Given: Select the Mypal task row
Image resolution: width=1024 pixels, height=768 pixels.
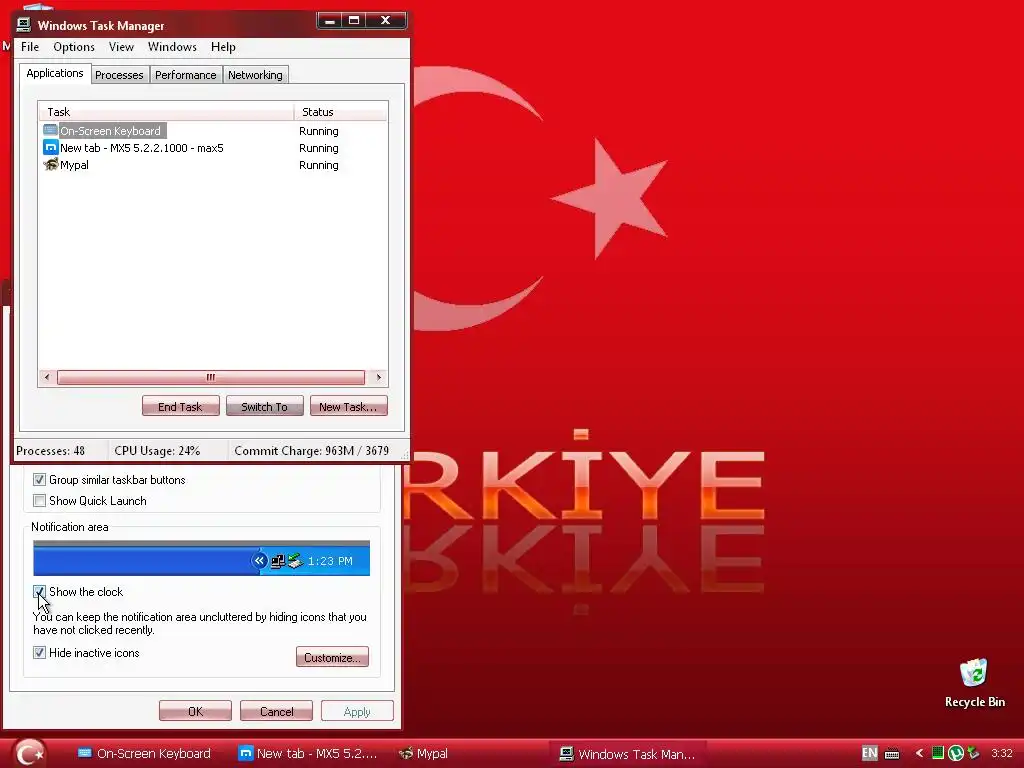Looking at the screenshot, I should pyautogui.click(x=213, y=165).
